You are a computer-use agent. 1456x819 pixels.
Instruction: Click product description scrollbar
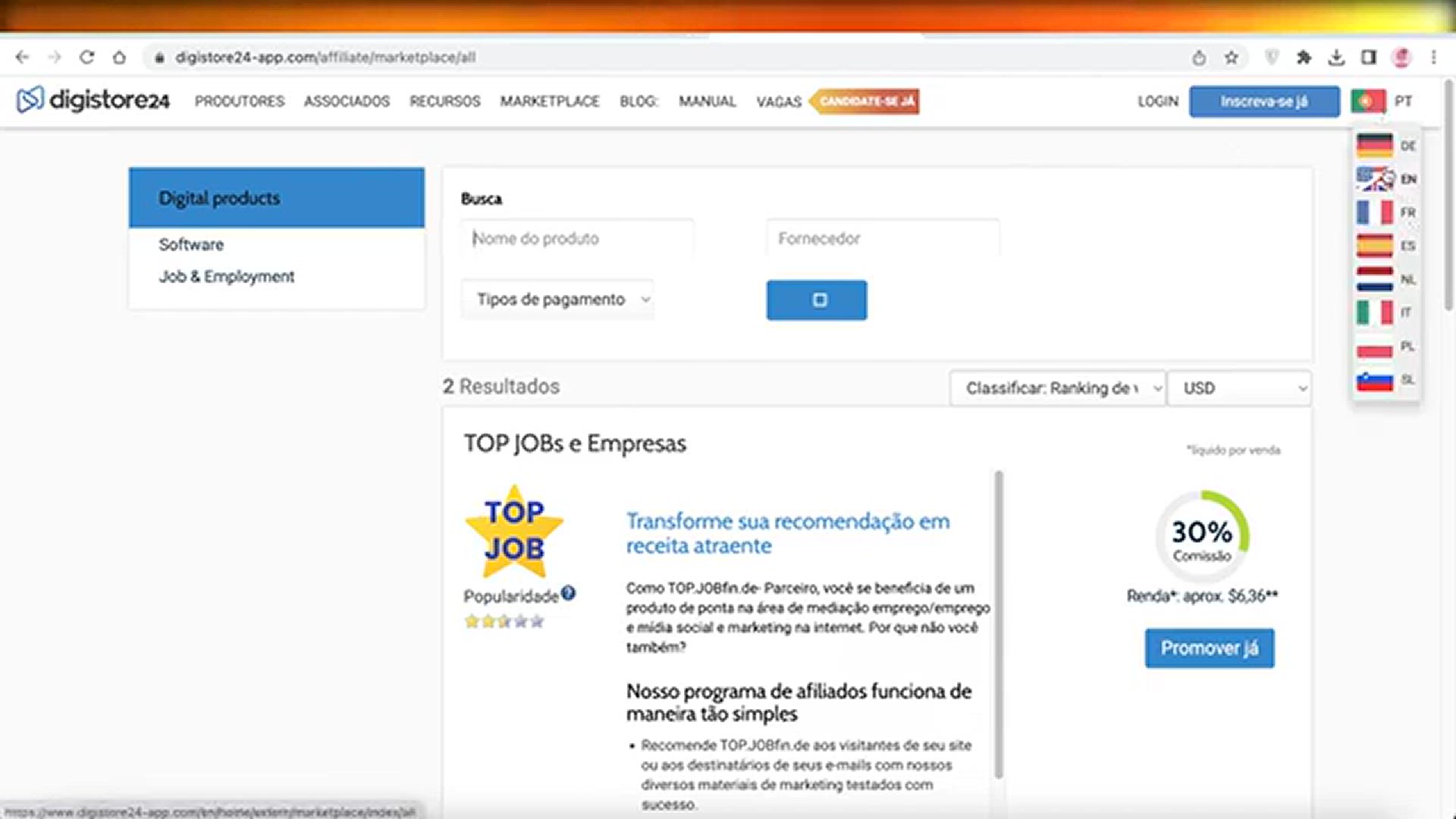pyautogui.click(x=999, y=624)
